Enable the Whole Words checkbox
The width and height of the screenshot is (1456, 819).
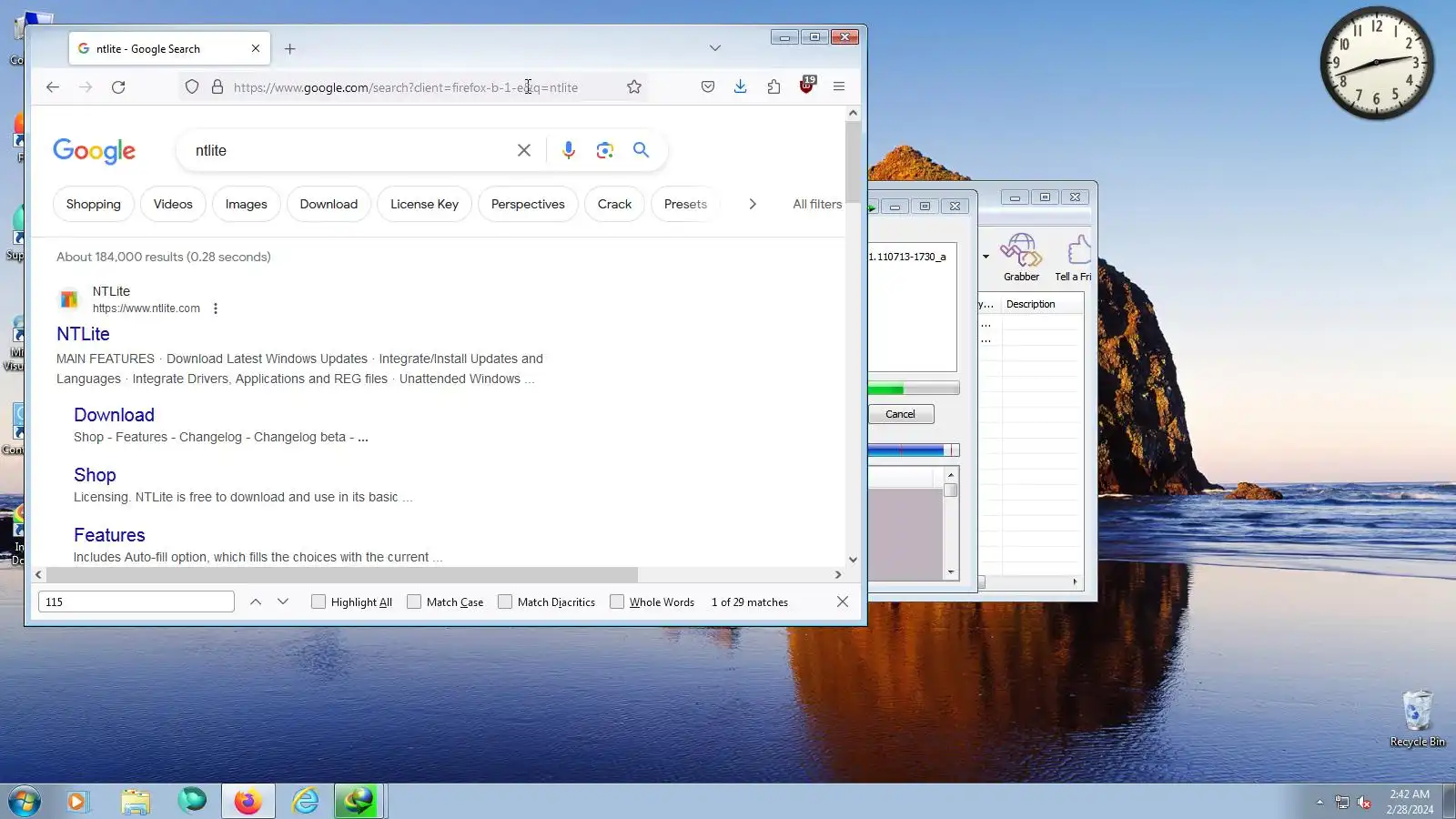tap(617, 602)
